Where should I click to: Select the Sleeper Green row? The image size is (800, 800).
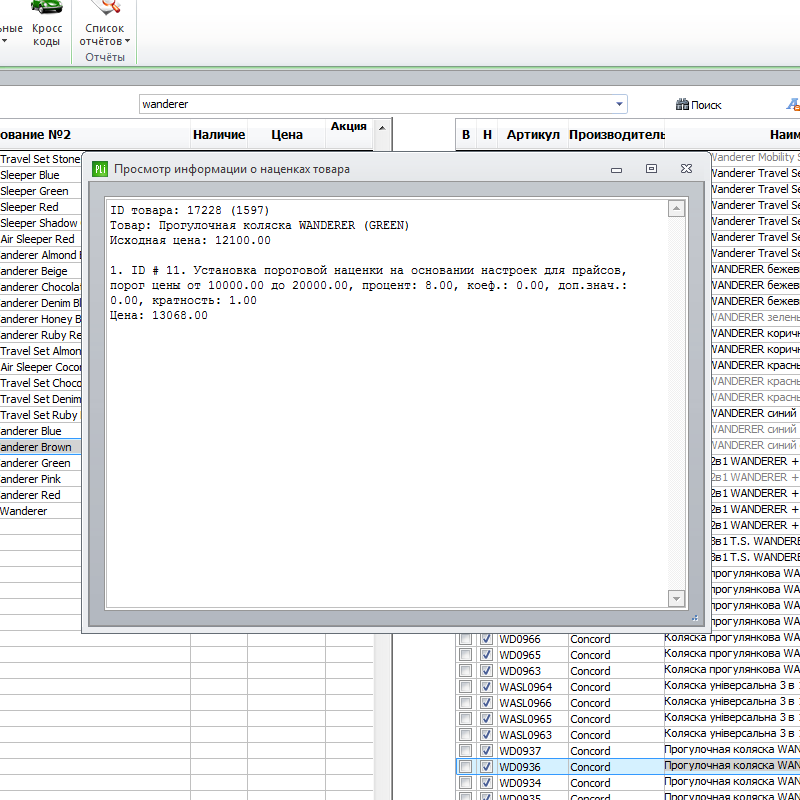(x=40, y=191)
